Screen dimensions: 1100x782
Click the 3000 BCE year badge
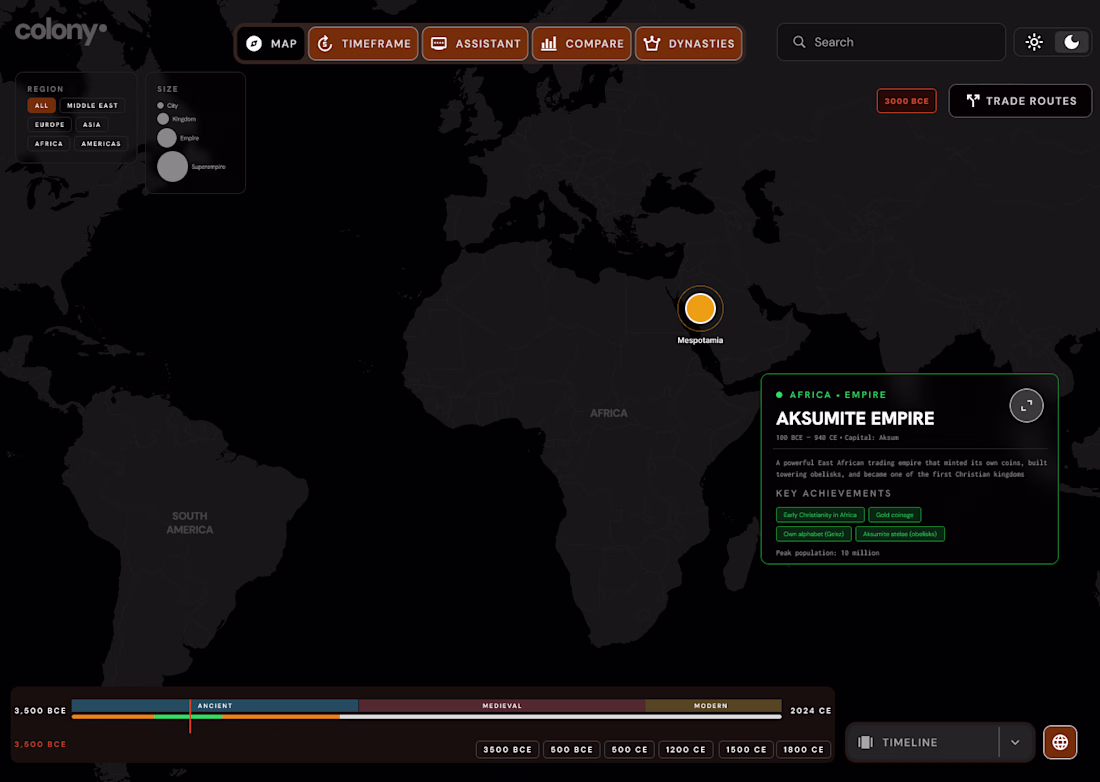click(906, 101)
